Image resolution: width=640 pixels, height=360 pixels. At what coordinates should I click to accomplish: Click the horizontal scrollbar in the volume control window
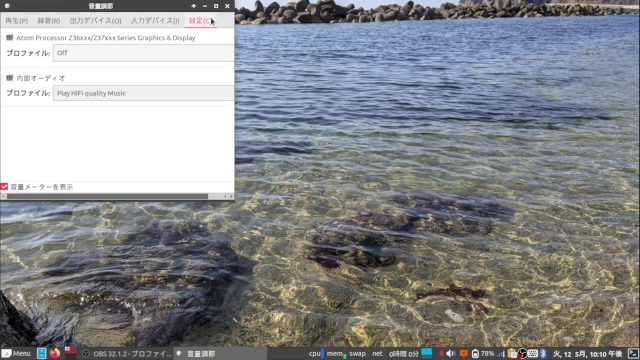(108, 196)
